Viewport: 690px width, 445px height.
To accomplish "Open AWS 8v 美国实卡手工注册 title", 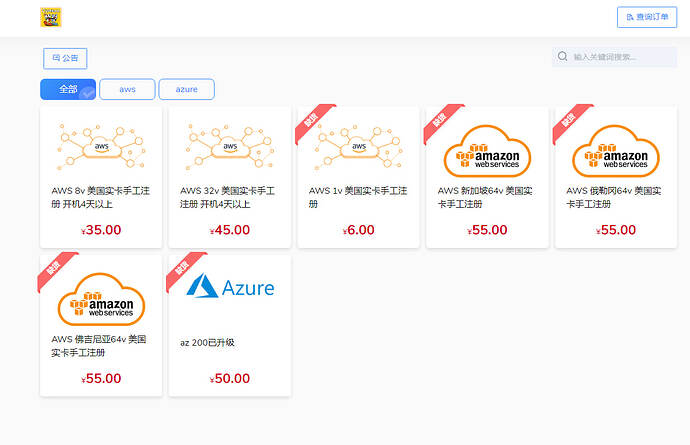I will click(101, 197).
